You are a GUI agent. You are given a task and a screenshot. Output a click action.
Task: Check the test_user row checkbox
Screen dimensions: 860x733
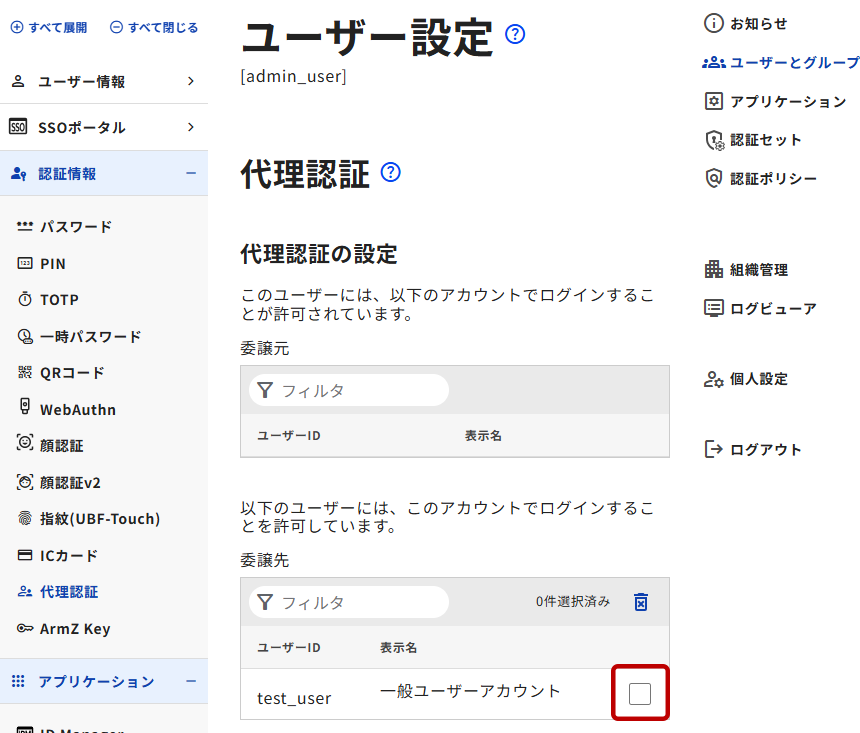(640, 693)
